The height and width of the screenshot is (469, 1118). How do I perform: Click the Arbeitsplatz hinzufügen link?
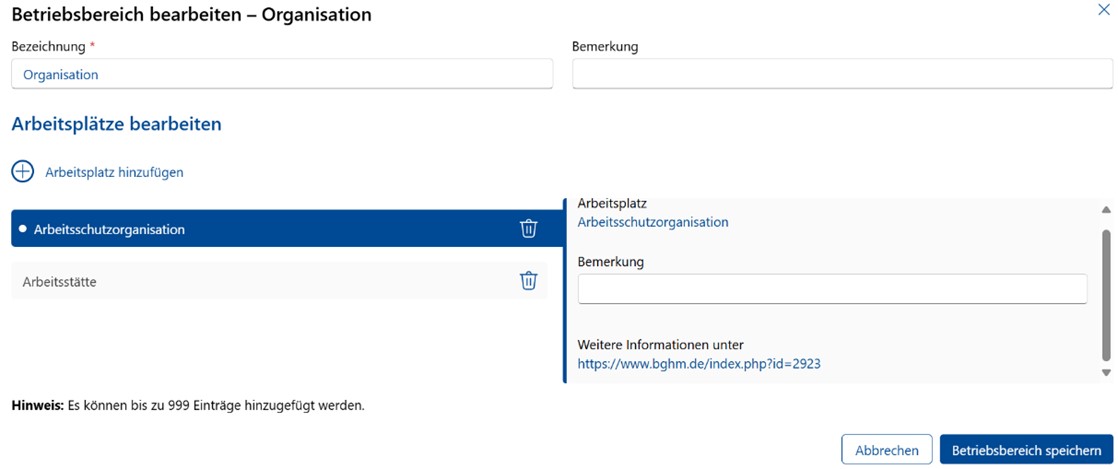(114, 172)
